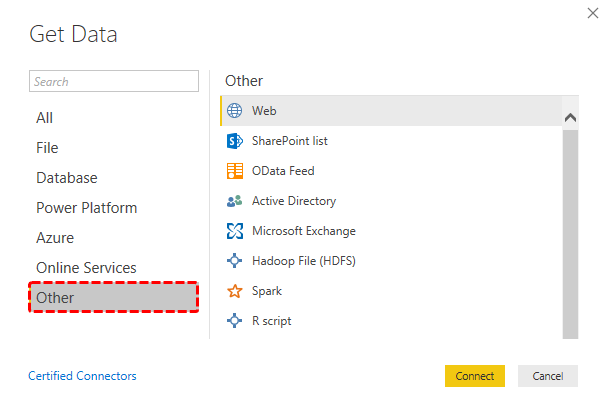
Task: Click the Hadoop File (HDFS) connector icon
Action: pos(235,261)
